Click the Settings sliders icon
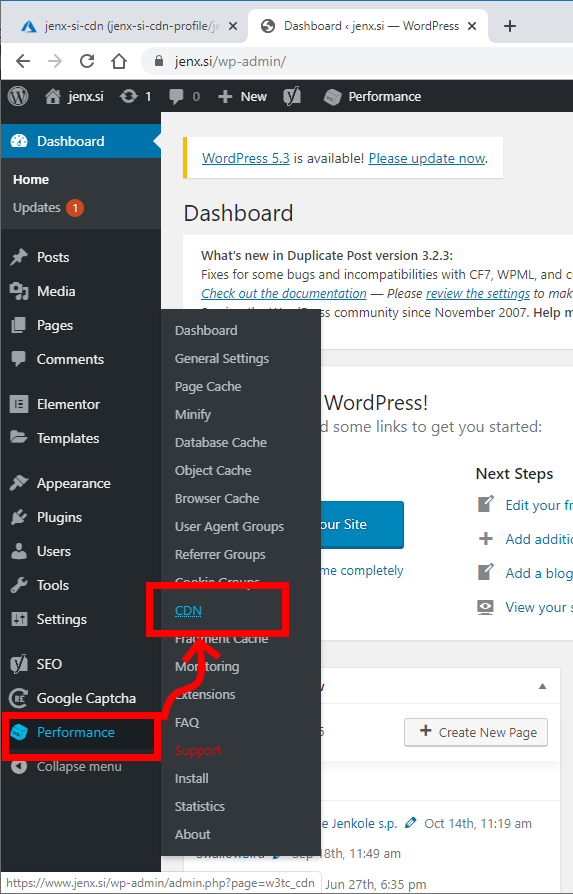This screenshot has width=573, height=894. pos(19,619)
